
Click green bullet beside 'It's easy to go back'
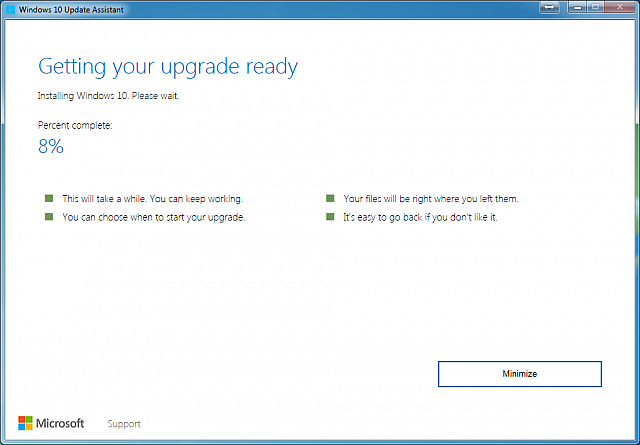pos(330,216)
